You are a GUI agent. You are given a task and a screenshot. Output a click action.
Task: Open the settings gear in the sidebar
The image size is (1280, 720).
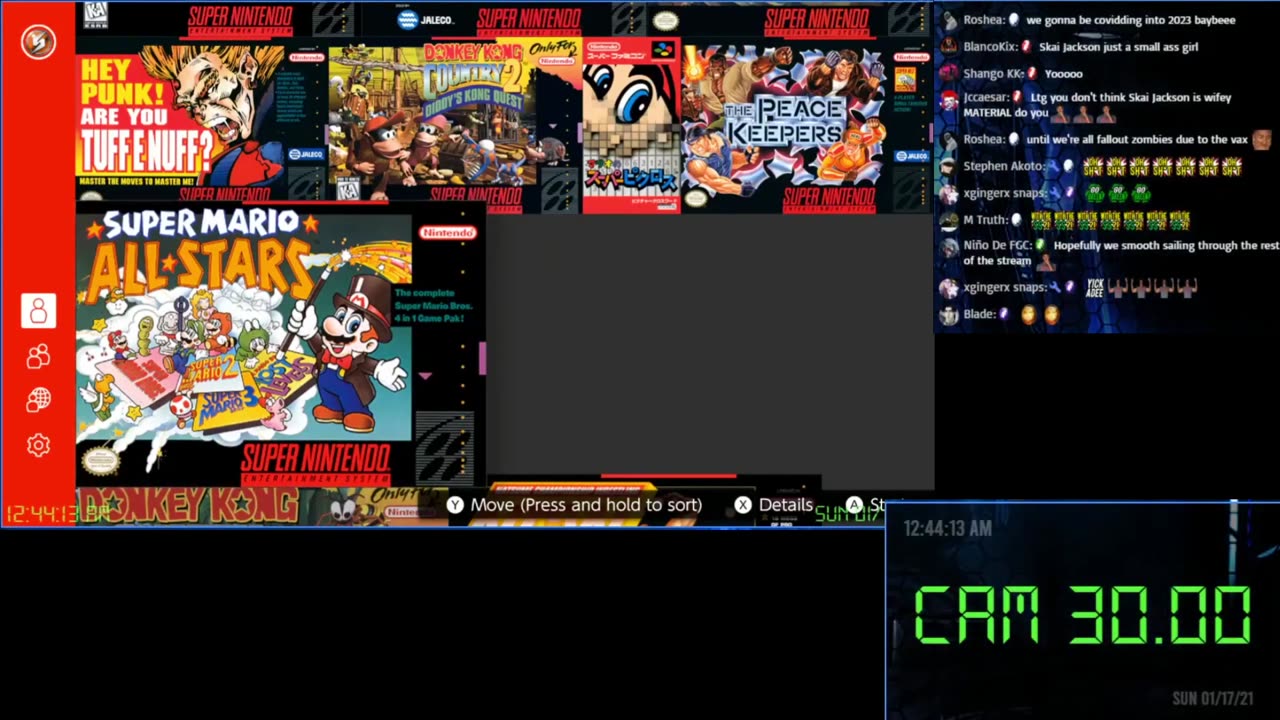pos(38,445)
